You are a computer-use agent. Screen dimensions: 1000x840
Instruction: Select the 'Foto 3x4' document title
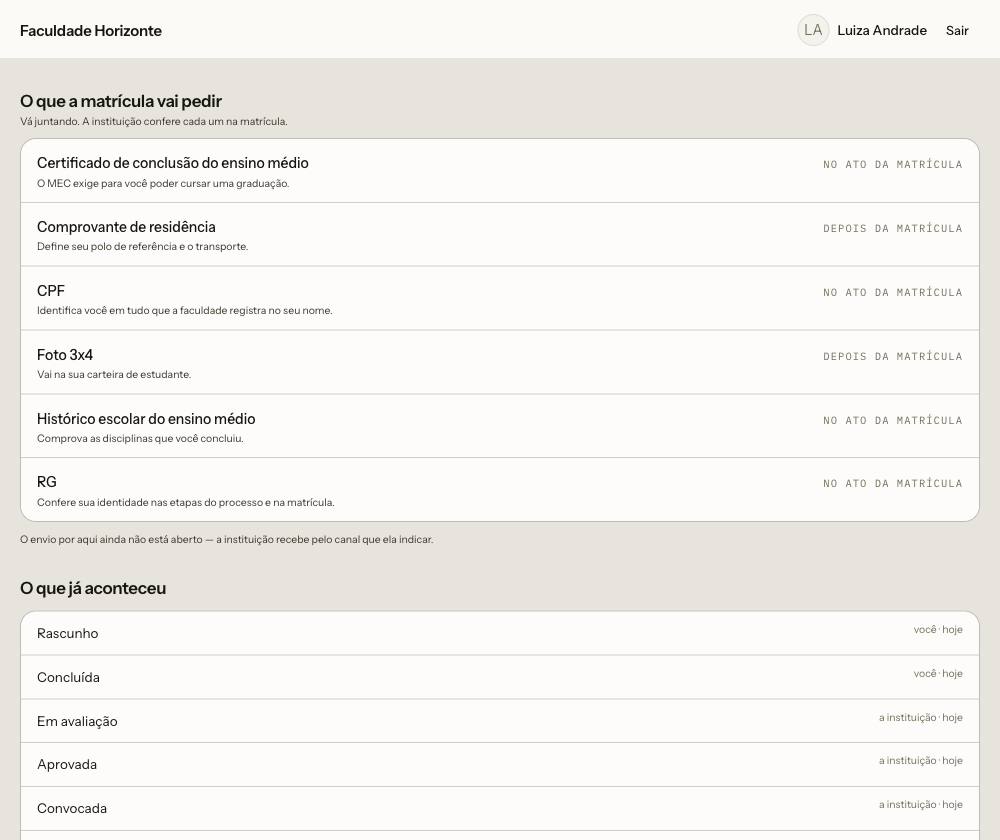point(65,355)
